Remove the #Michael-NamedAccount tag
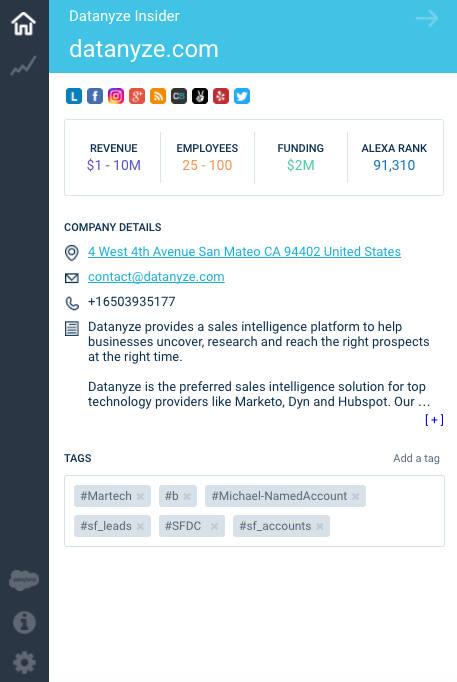The image size is (457, 682). click(355, 496)
